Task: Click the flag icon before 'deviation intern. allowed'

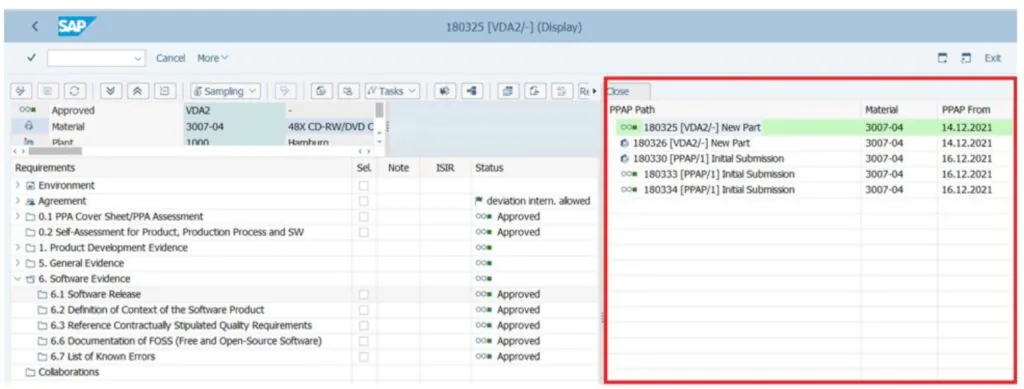Action: 479,201
